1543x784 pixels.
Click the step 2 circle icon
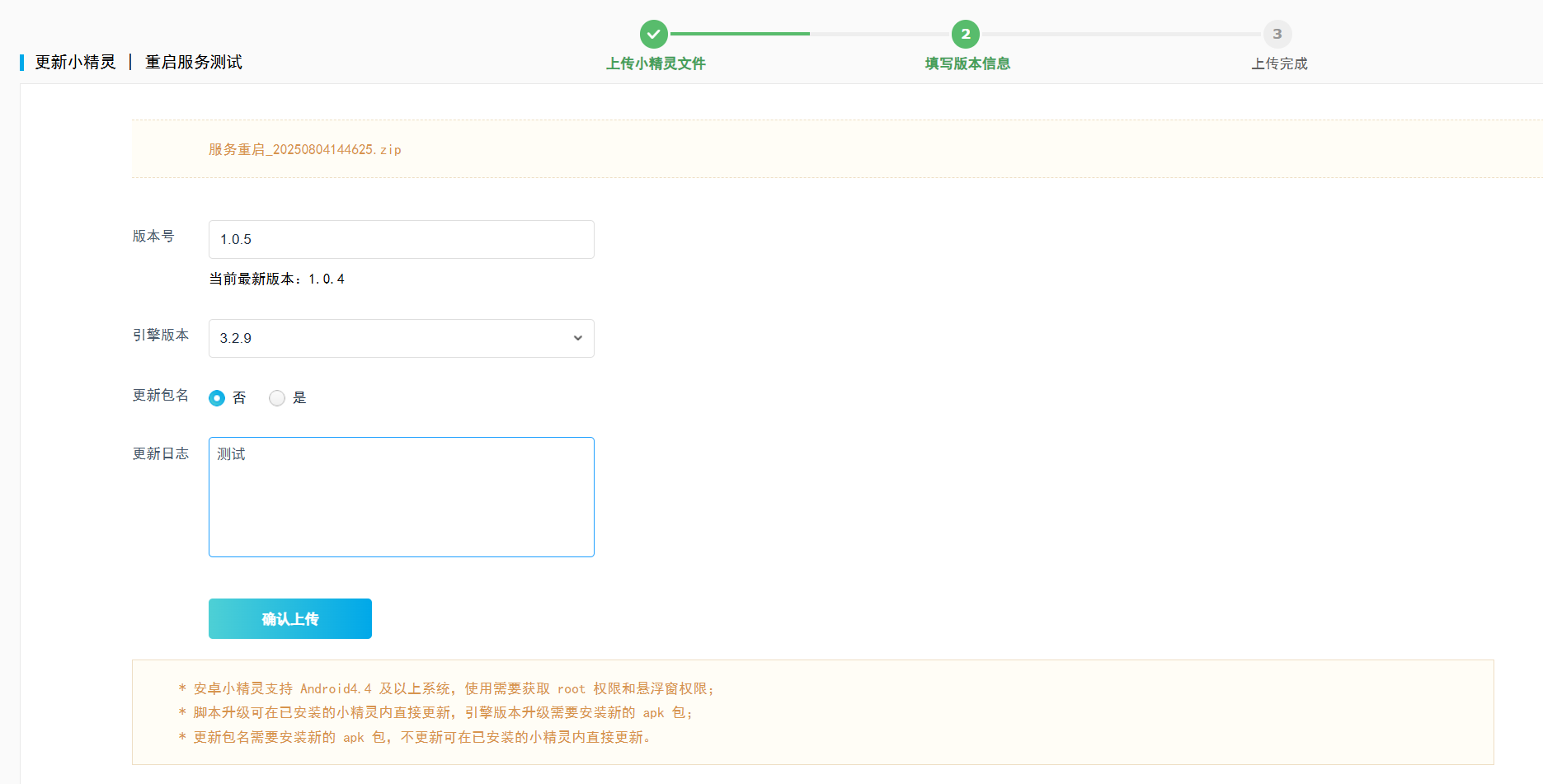coord(966,35)
